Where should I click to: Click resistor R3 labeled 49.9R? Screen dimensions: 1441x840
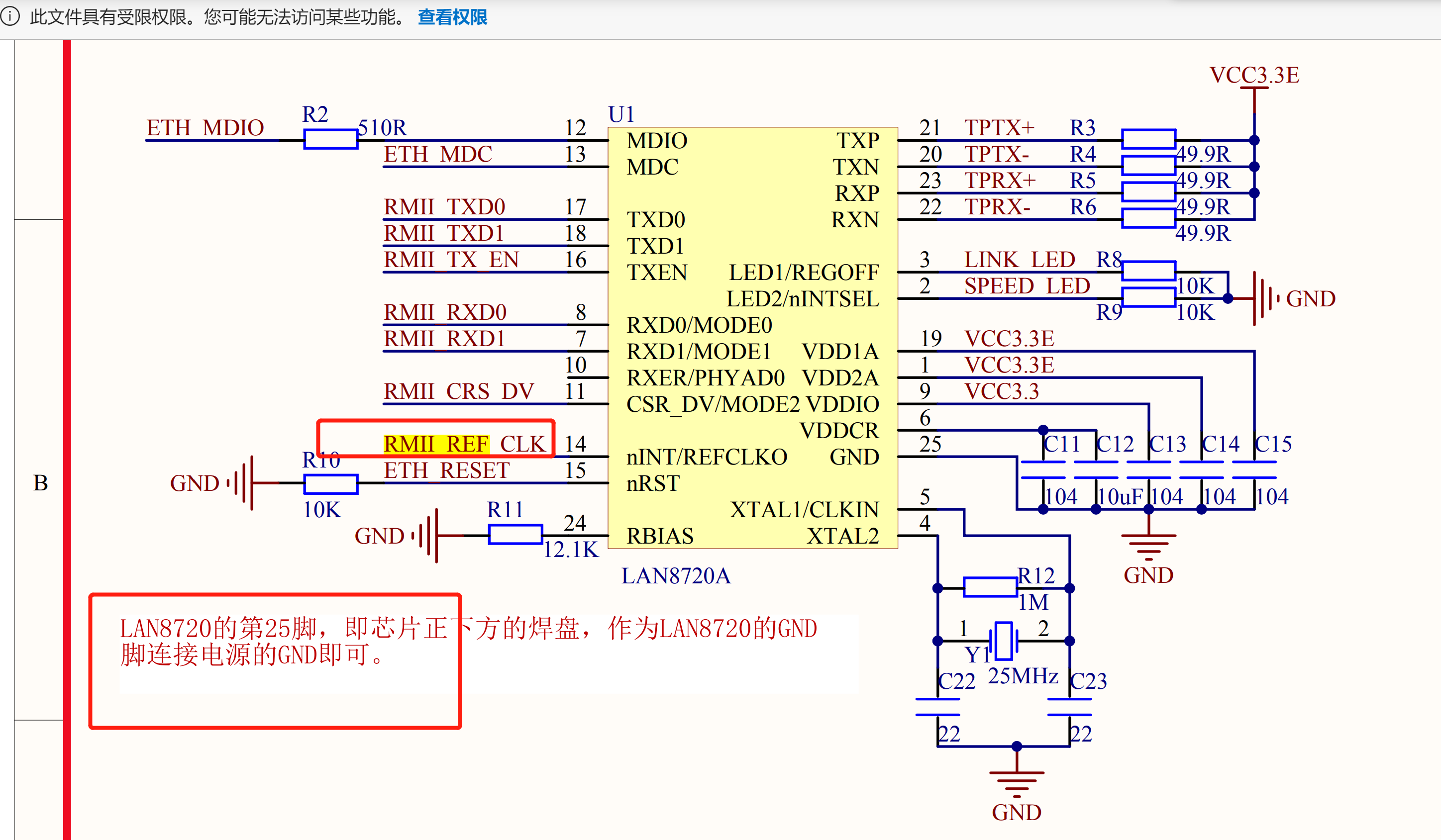[x=1148, y=138]
